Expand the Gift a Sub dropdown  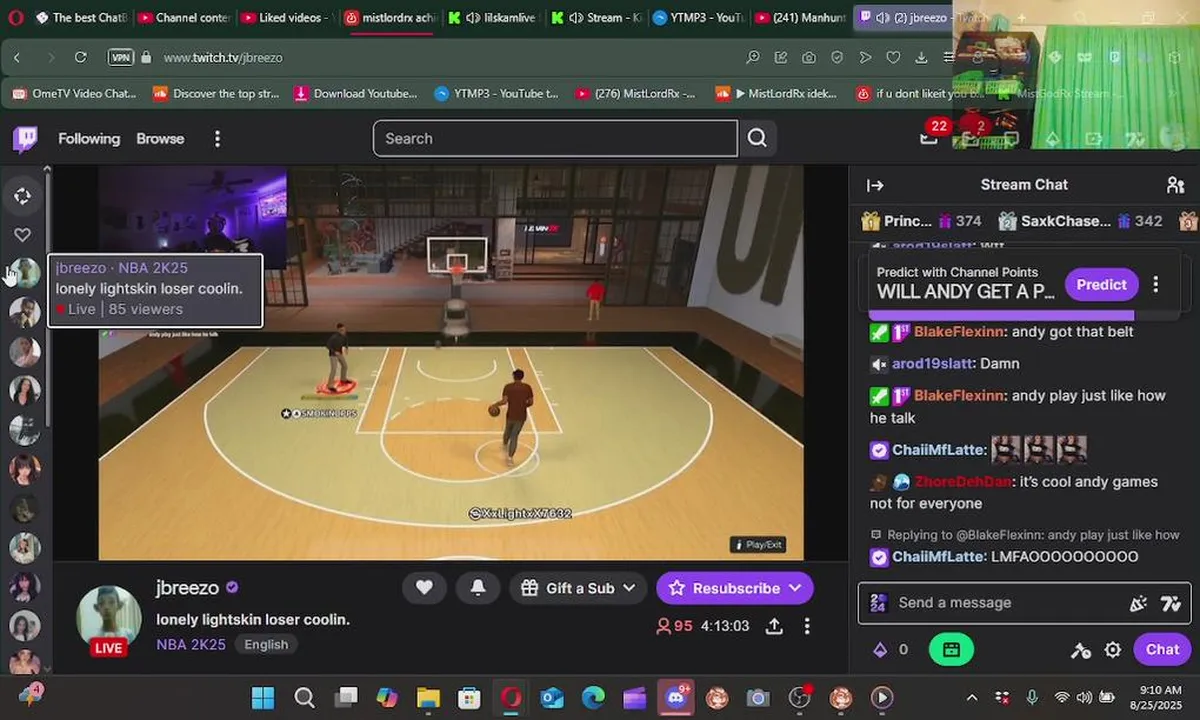[579, 588]
